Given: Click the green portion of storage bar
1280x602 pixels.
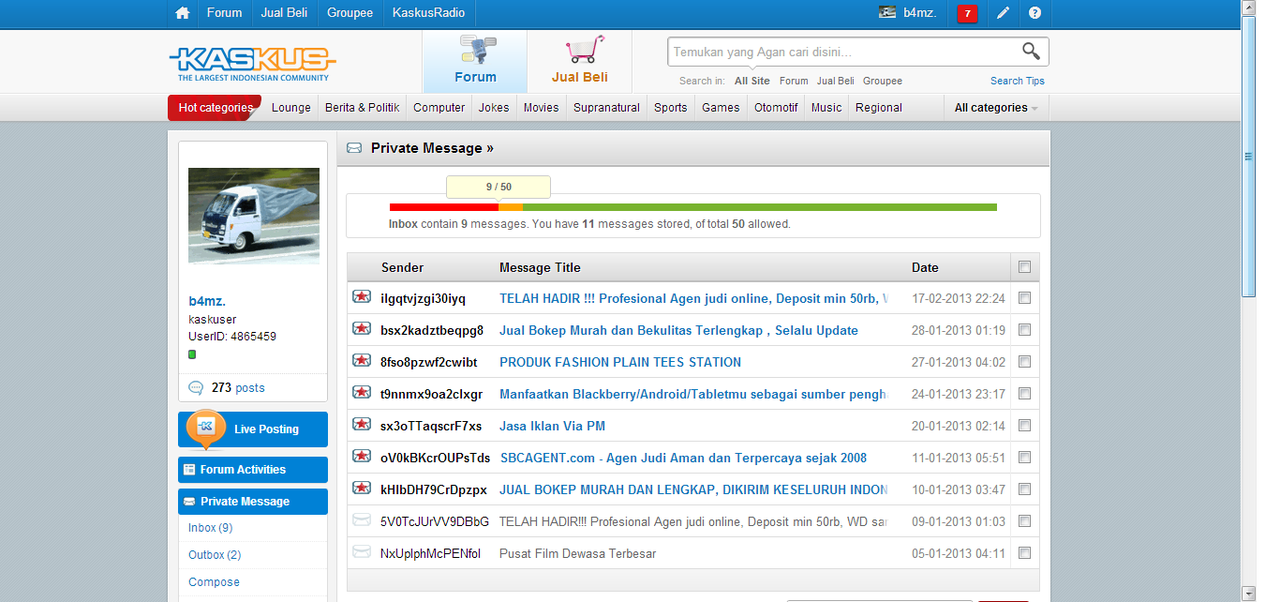Looking at the screenshot, I should [x=760, y=207].
